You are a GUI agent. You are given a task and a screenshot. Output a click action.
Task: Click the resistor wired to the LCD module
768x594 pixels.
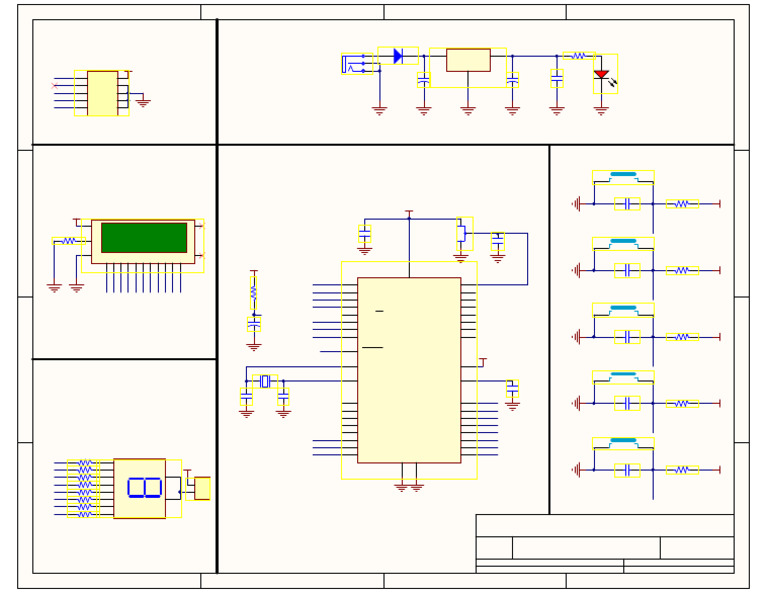[x=69, y=241]
